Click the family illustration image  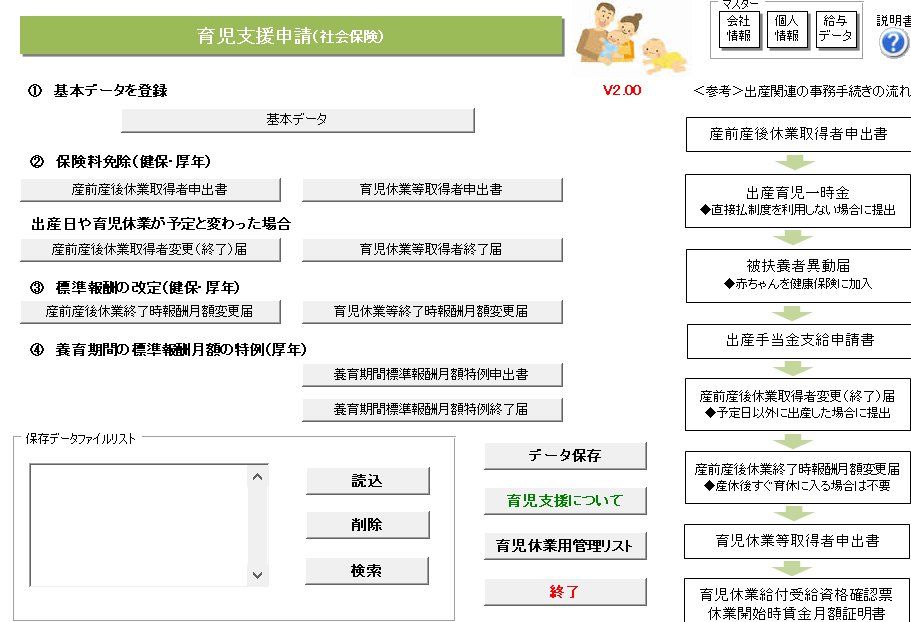pos(631,38)
